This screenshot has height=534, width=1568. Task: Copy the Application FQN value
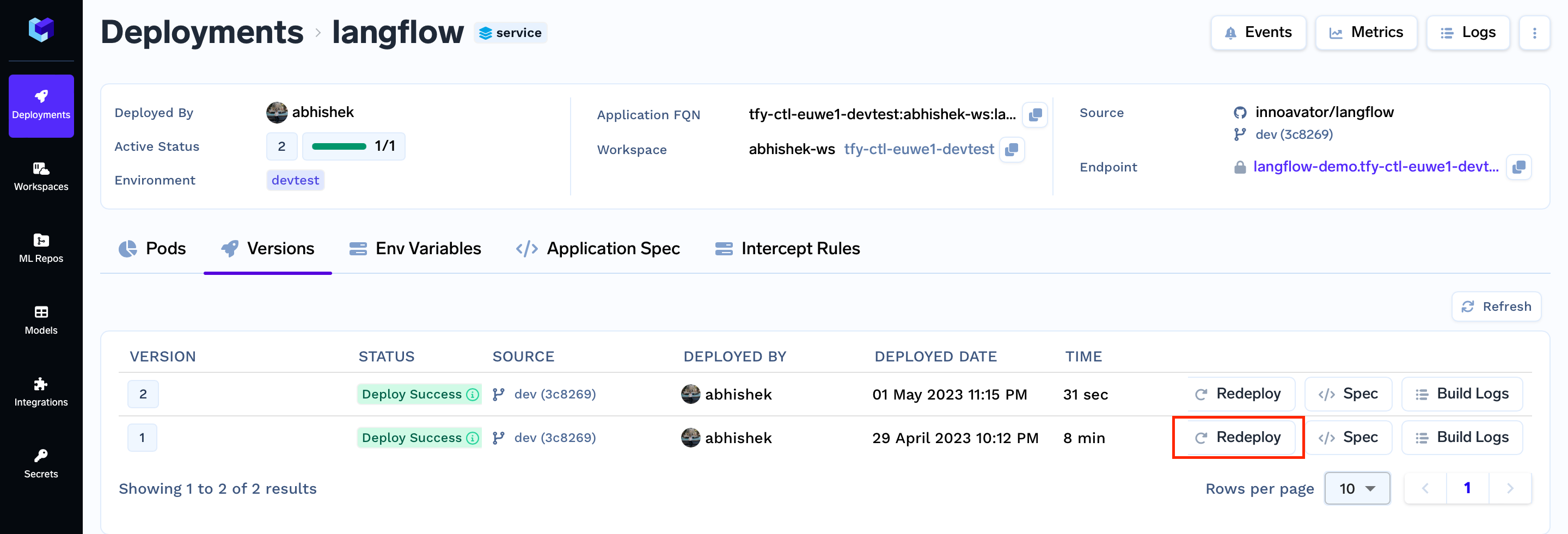(x=1034, y=114)
